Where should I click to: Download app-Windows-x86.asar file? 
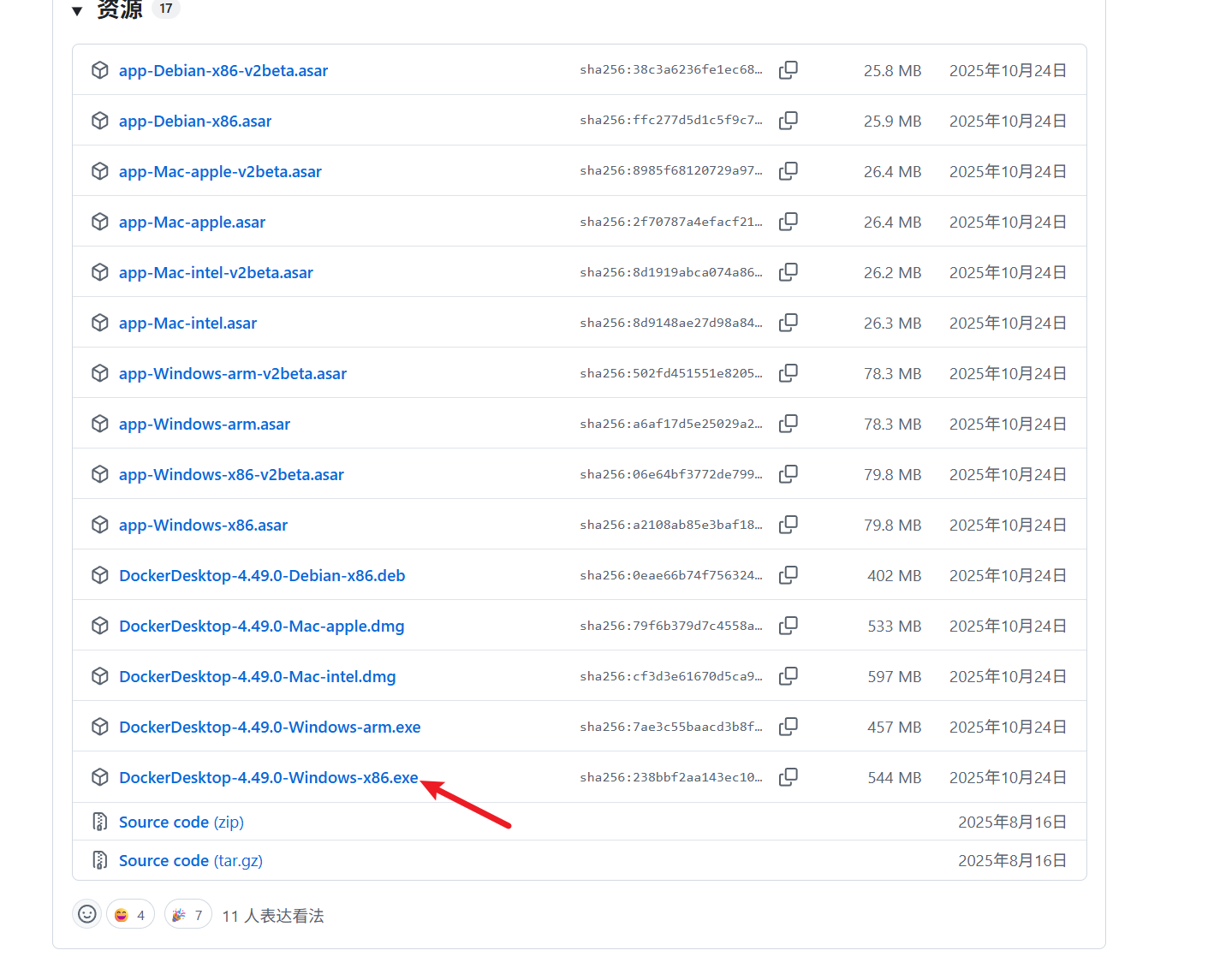click(x=203, y=526)
